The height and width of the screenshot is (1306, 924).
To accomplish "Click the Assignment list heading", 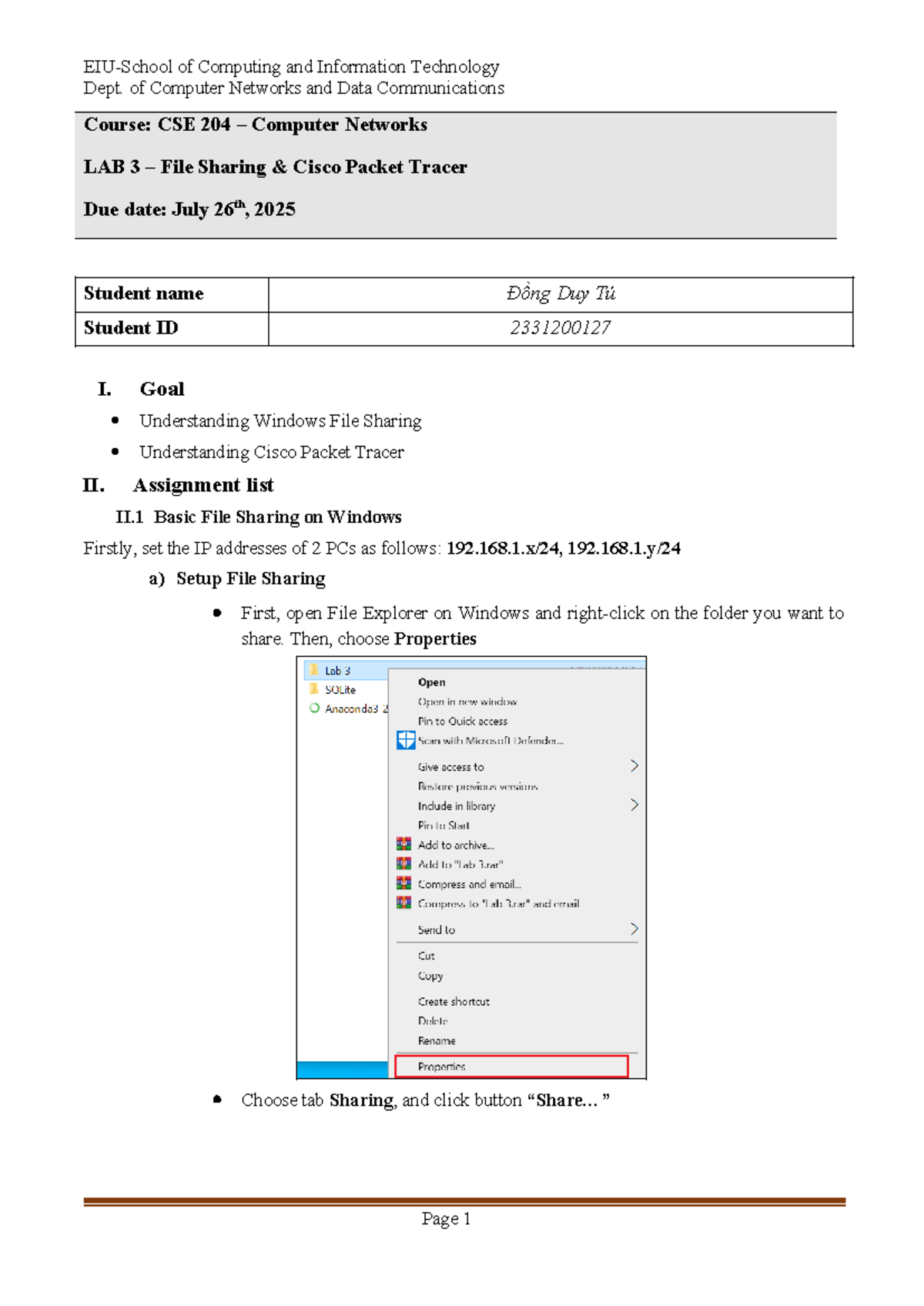I will [203, 485].
